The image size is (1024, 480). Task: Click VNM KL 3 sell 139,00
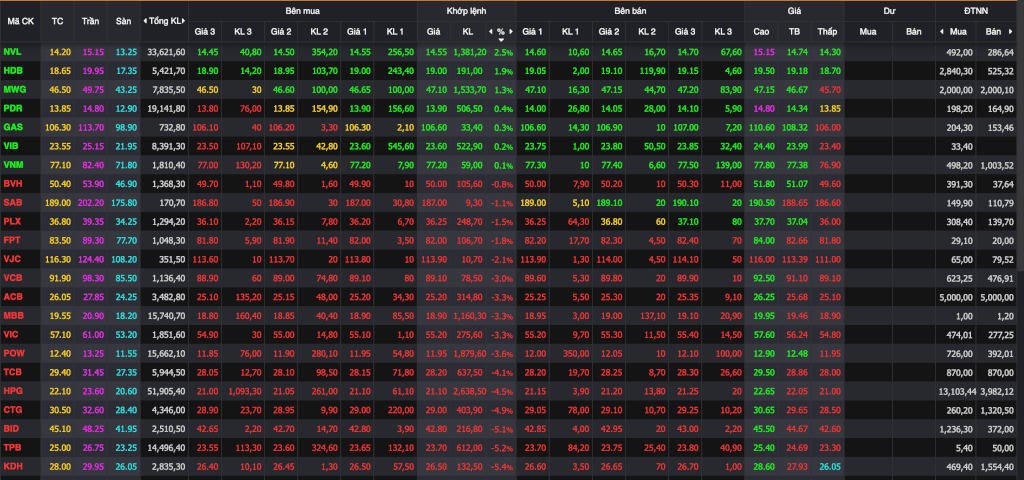tap(728, 165)
